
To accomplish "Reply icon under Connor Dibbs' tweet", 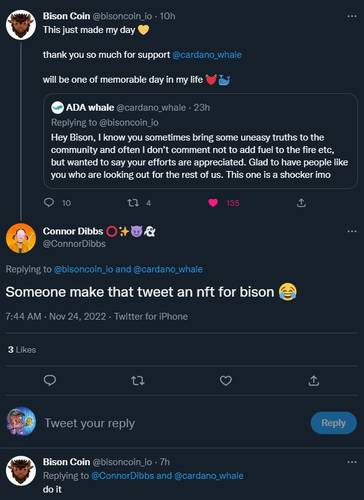I will (50, 380).
